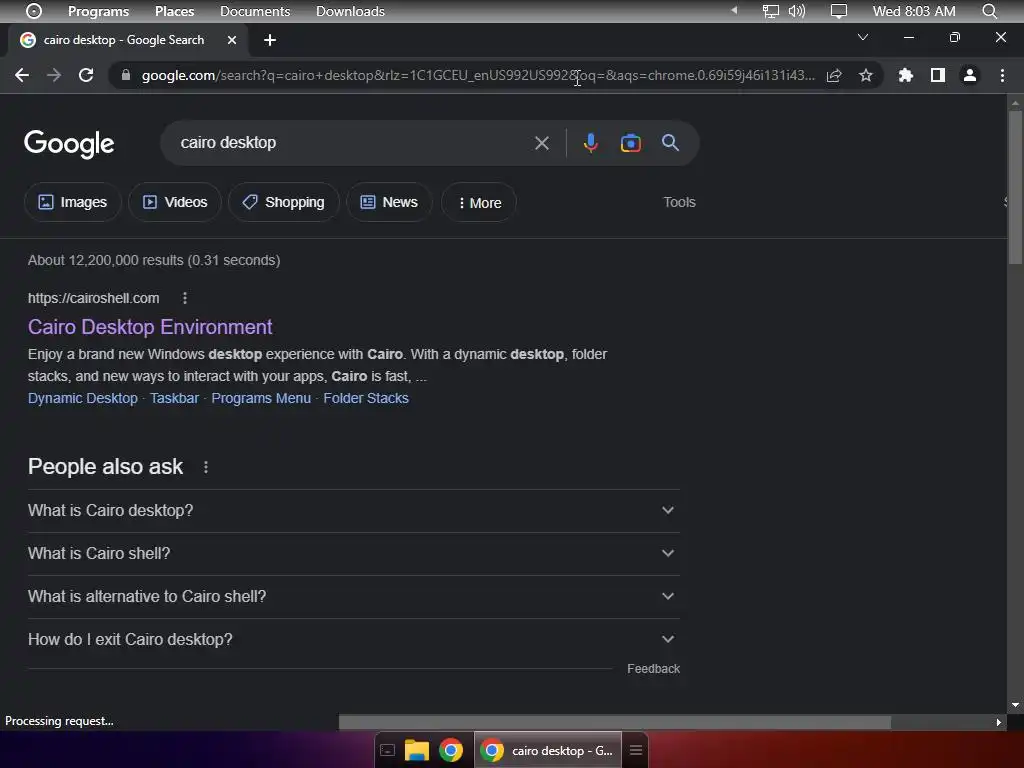
Task: View site info via the padlock icon
Action: [x=125, y=75]
